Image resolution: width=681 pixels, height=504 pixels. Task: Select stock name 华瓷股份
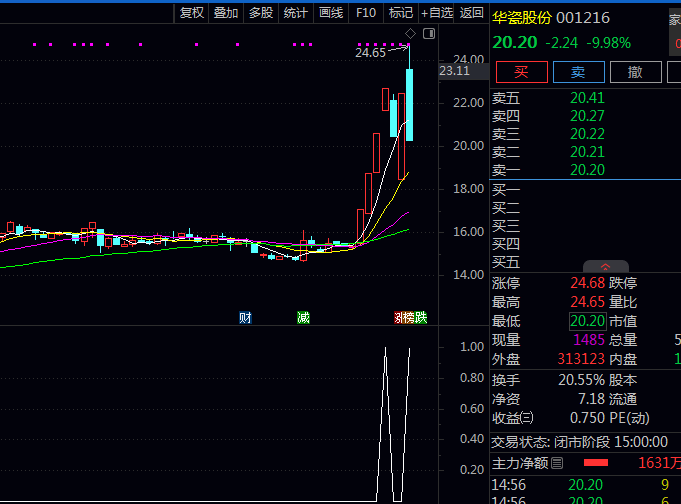(x=522, y=18)
